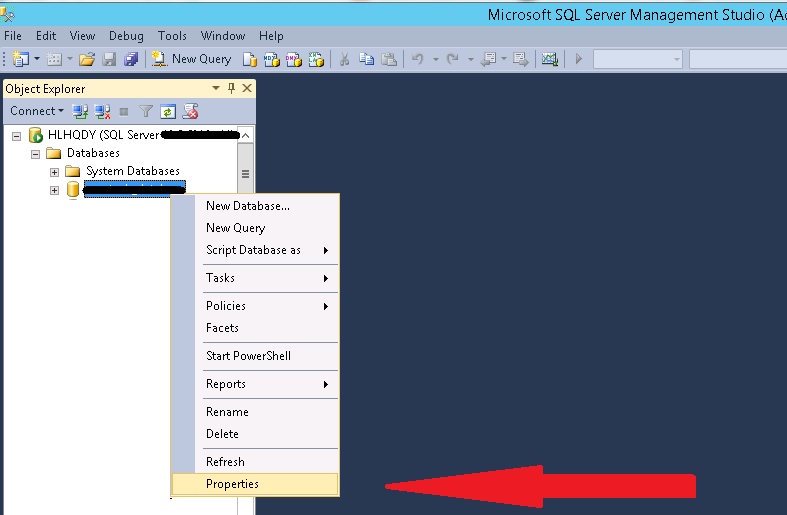This screenshot has height=515, width=787.
Task: Select the Databases folder tree item
Action: click(x=92, y=153)
